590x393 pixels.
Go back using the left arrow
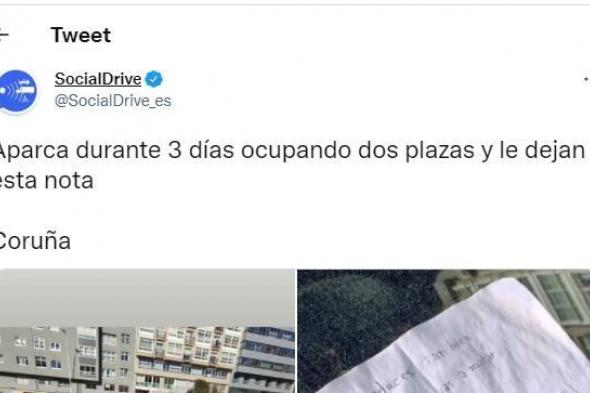pyautogui.click(x=3, y=35)
